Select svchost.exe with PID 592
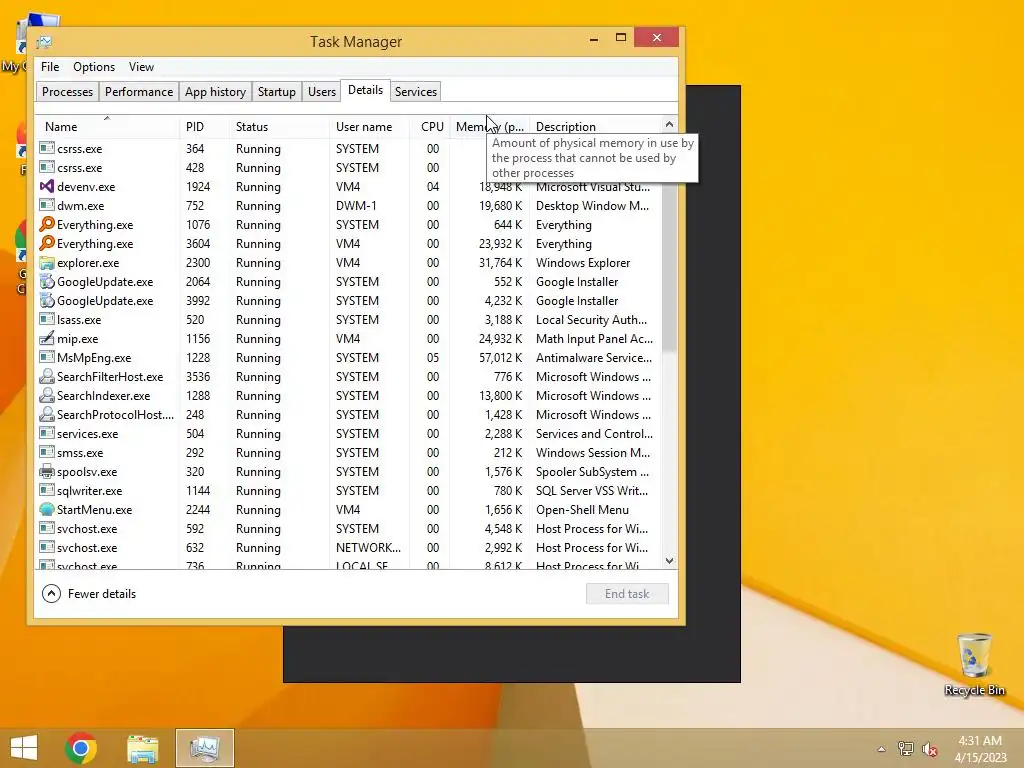1024x768 pixels. 349,528
